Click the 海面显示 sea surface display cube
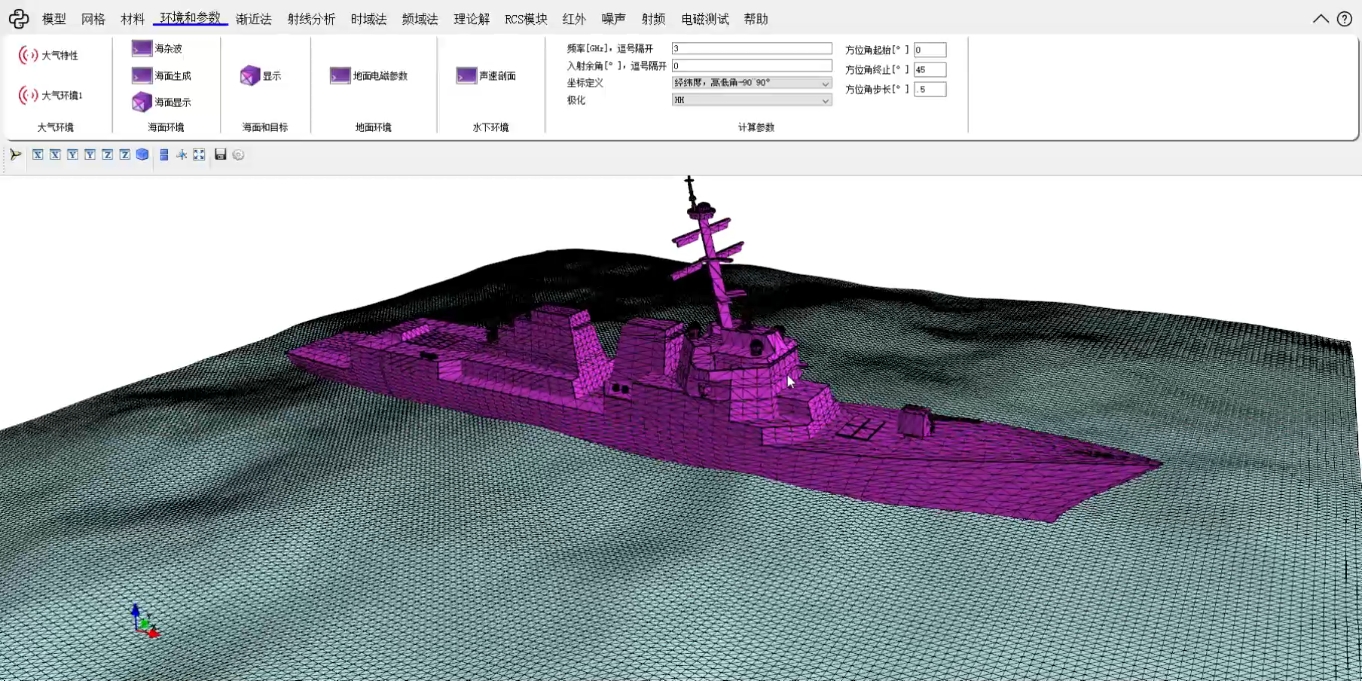 click(142, 102)
